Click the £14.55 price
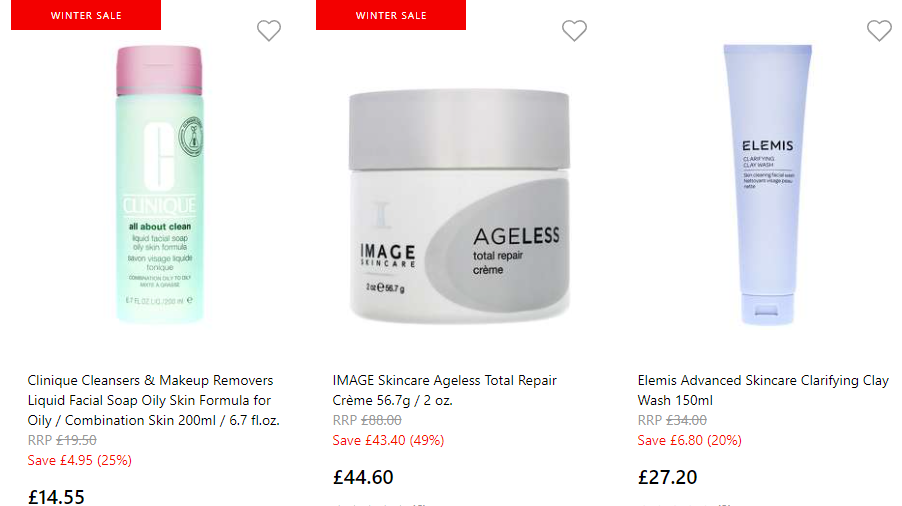 [56, 496]
